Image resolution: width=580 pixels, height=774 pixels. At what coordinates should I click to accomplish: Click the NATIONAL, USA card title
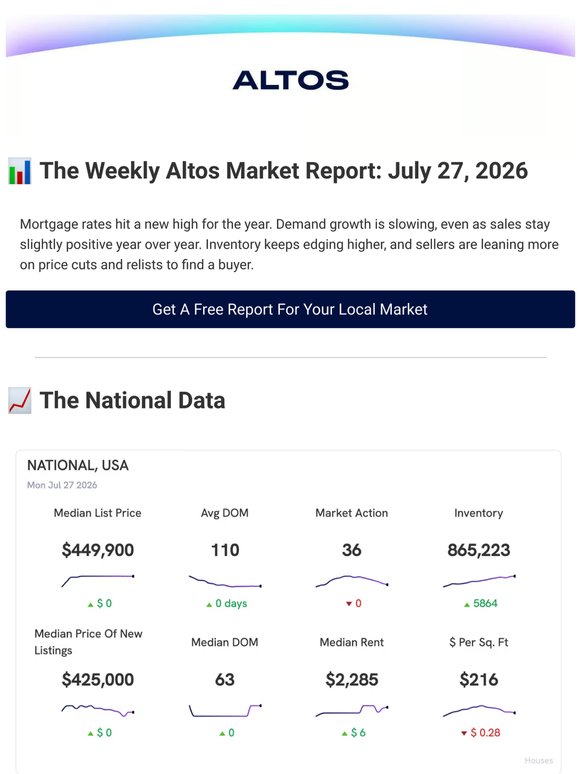78,465
